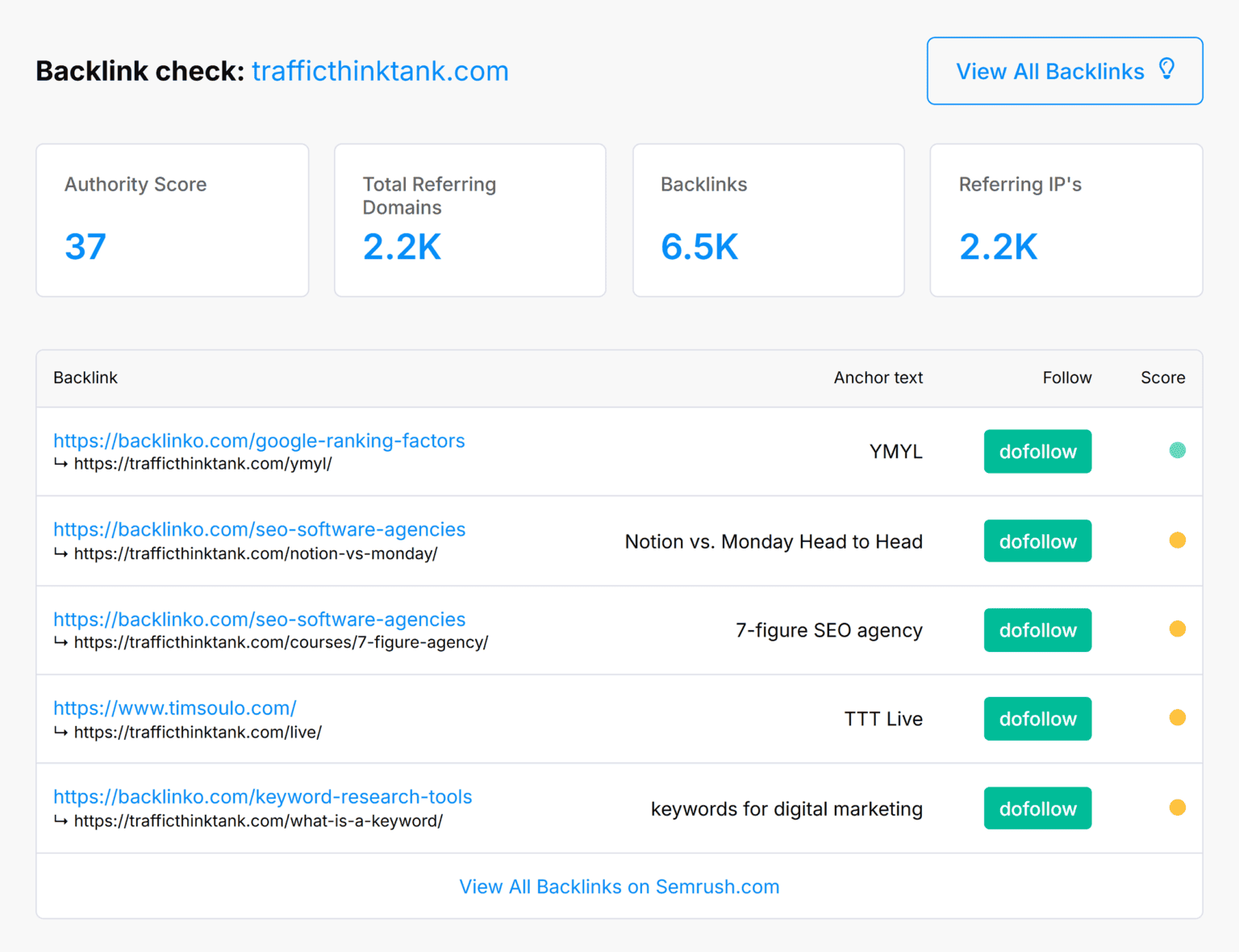The width and height of the screenshot is (1239, 952).
Task: Click the View All Backlinks button
Action: click(x=1064, y=71)
